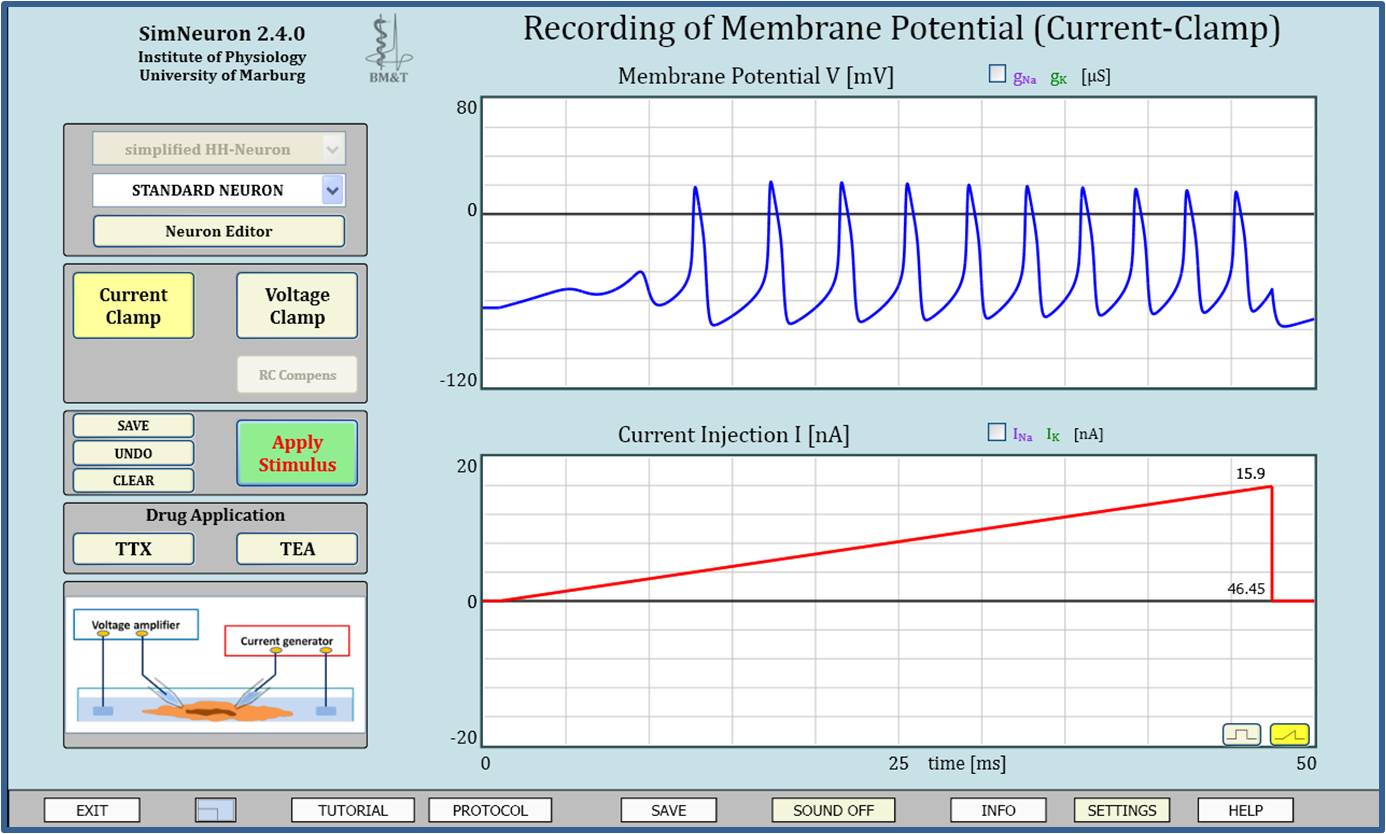Toggle the SOUND OFF button
This screenshot has height=834, width=1386.
pyautogui.click(x=833, y=810)
